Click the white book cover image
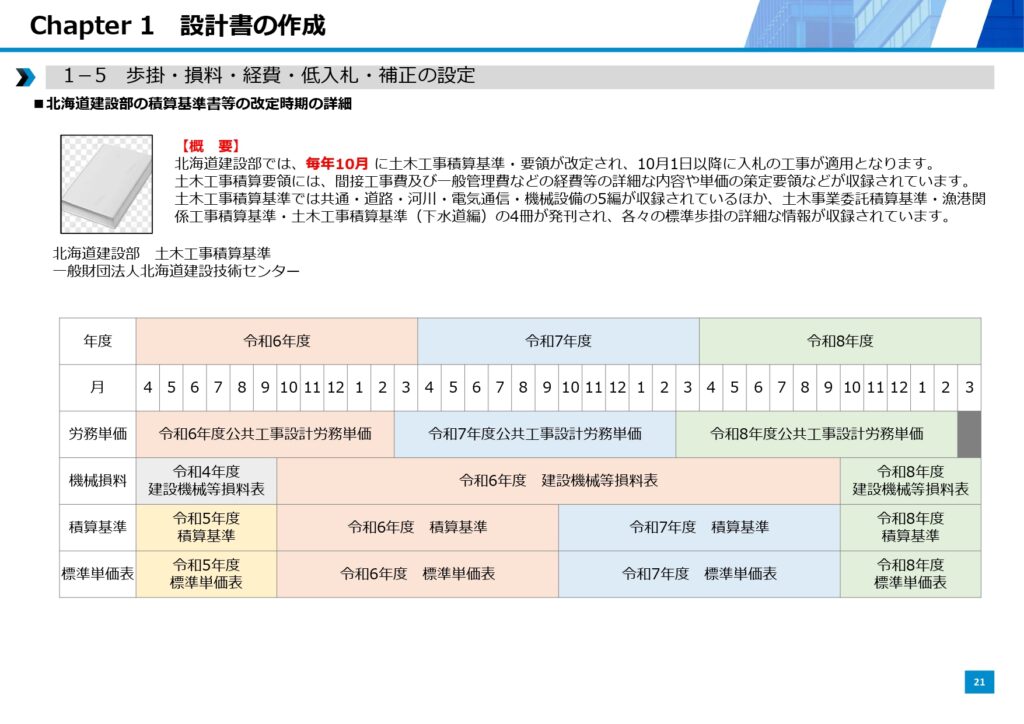The width and height of the screenshot is (1024, 724). 106,184
